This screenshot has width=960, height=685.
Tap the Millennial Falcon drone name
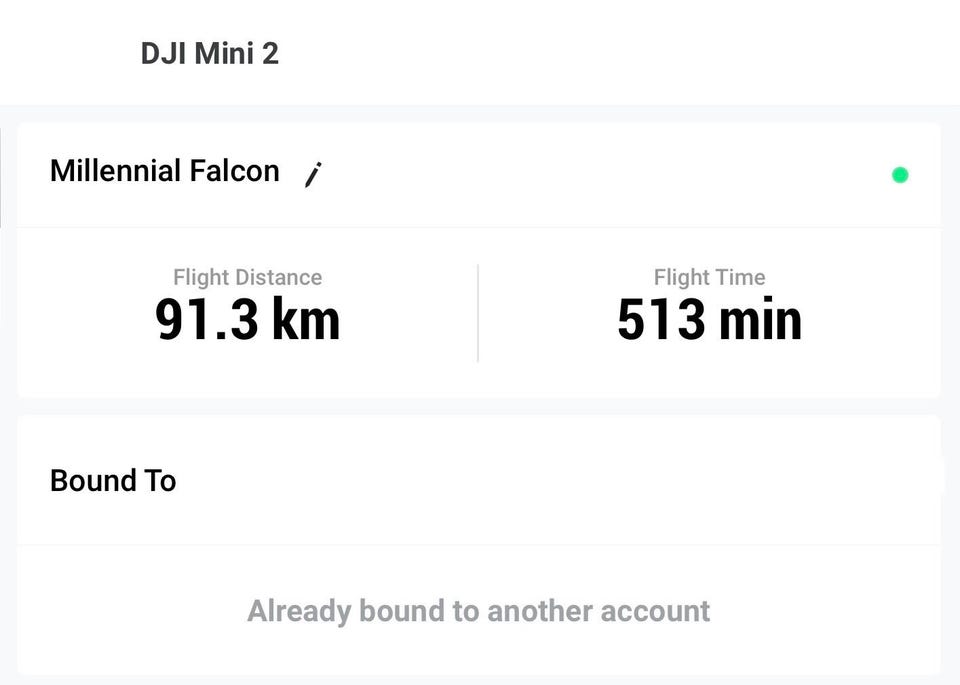coord(165,171)
